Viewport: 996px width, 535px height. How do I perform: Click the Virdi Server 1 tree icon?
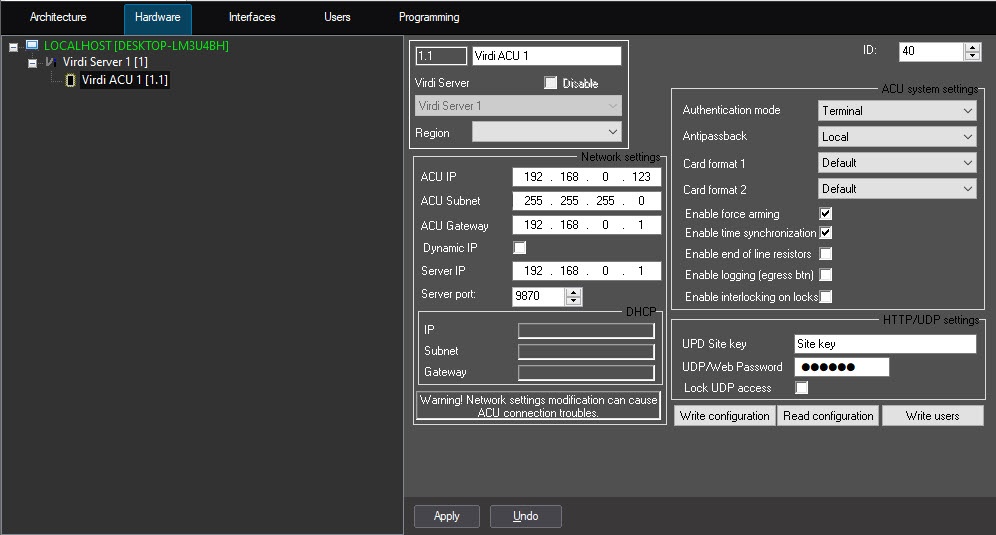(51, 63)
